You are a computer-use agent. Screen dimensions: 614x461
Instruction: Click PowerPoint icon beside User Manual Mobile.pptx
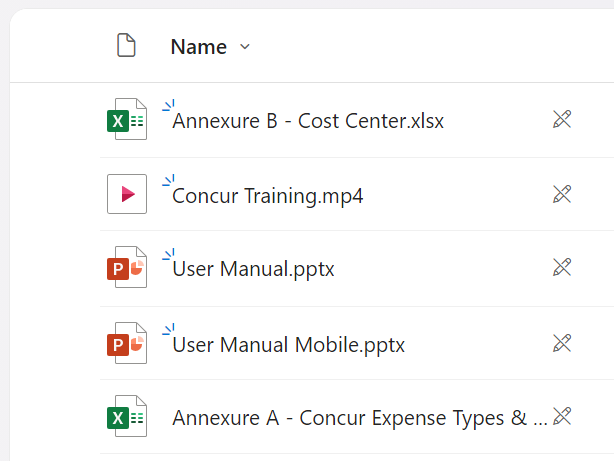126,345
